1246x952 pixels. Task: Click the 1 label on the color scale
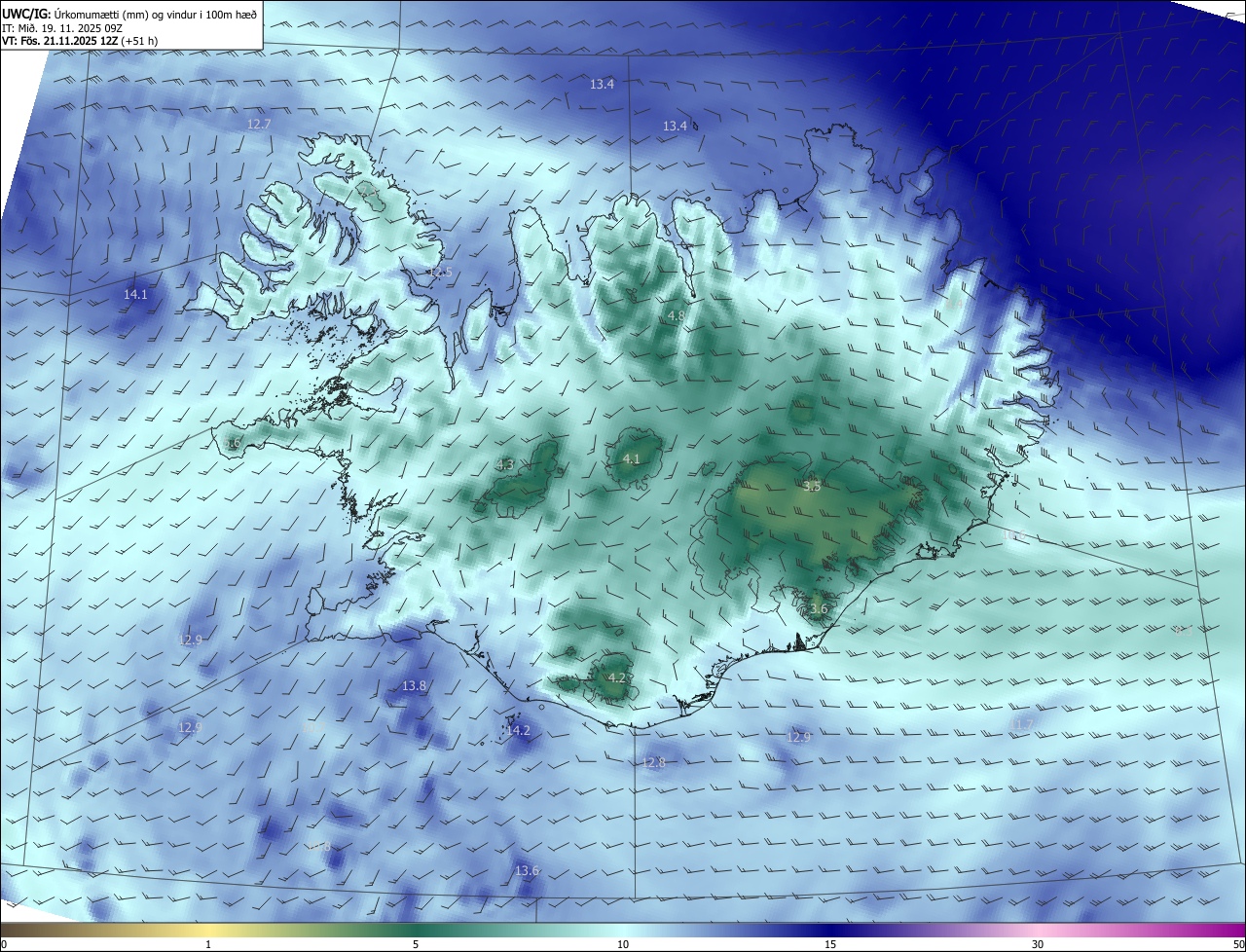point(208,944)
